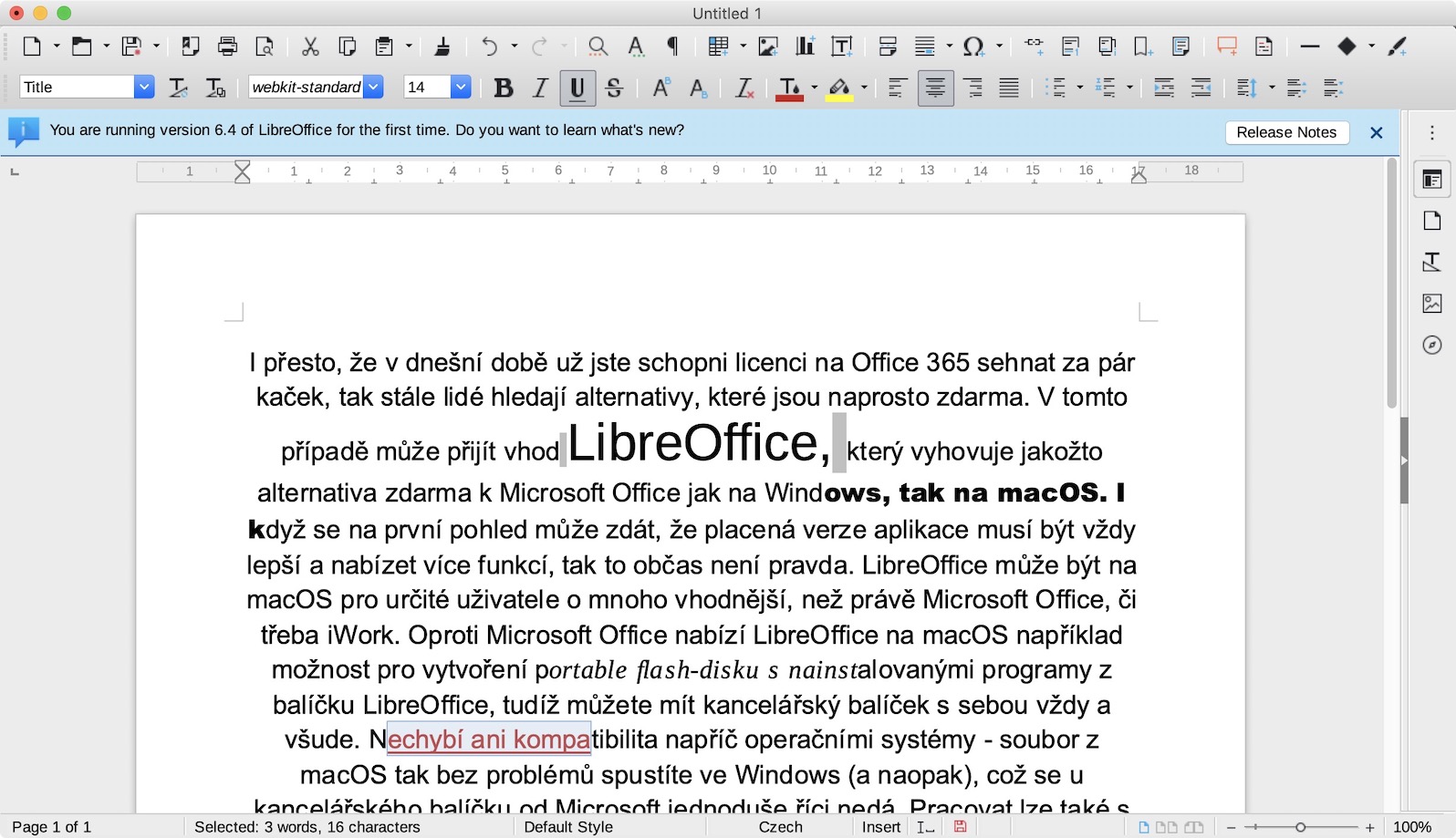Screen dimensions: 1456x838
Task: Open the line spacing dropdown arrow
Action: pos(1272,88)
